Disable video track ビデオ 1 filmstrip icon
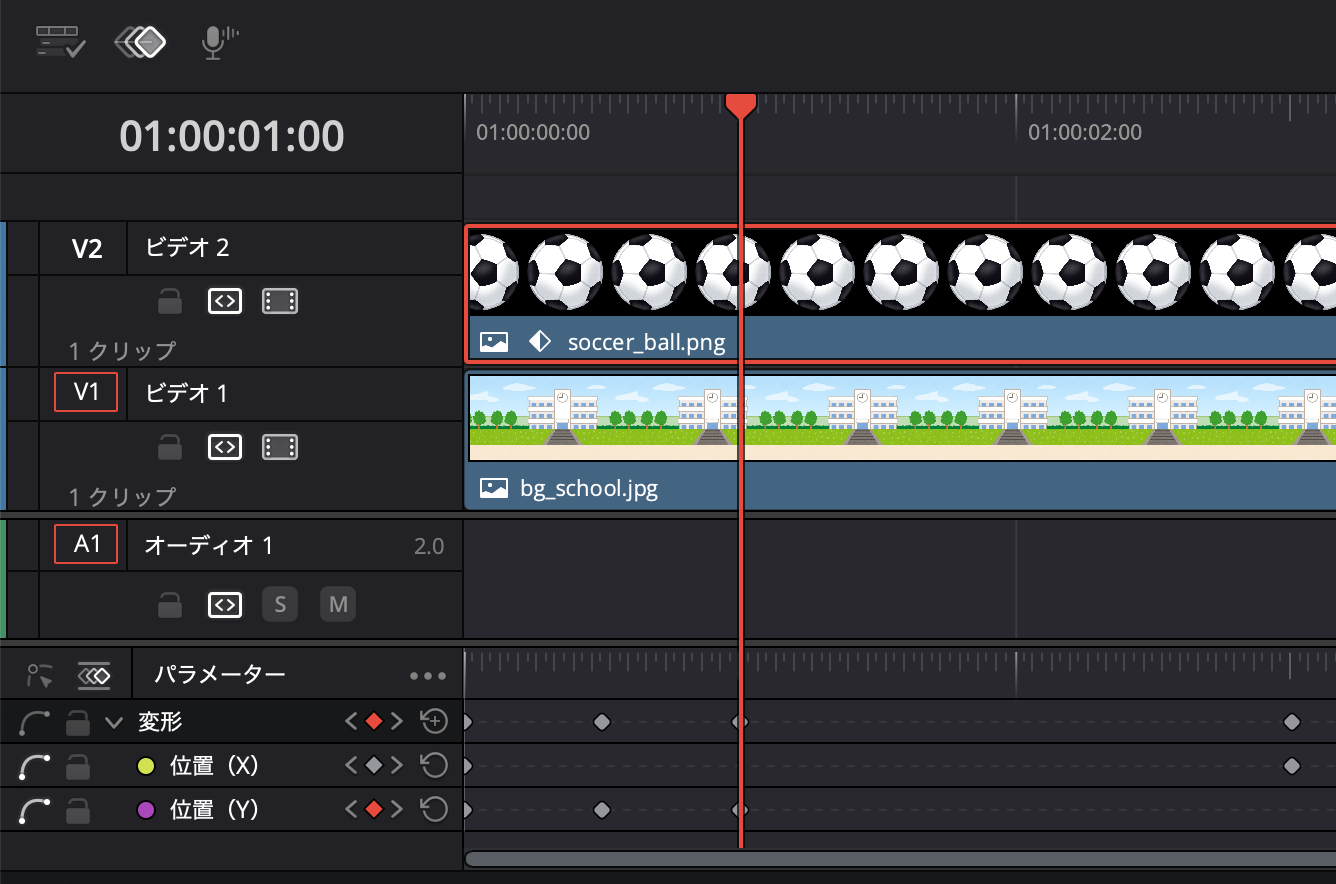The width and height of the screenshot is (1336, 884). click(280, 447)
